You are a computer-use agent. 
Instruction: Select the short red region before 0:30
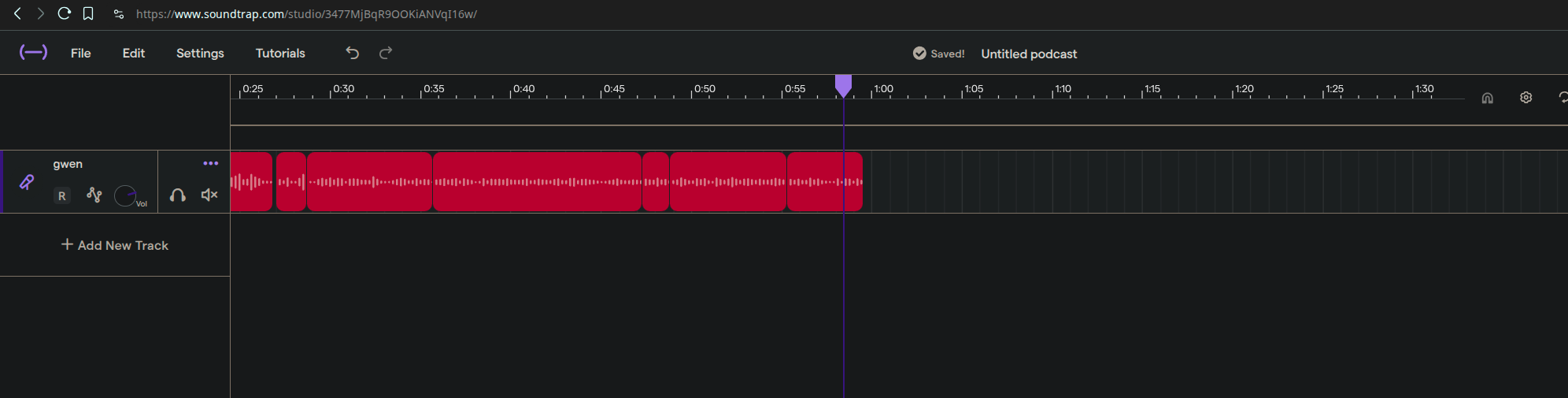[291, 182]
